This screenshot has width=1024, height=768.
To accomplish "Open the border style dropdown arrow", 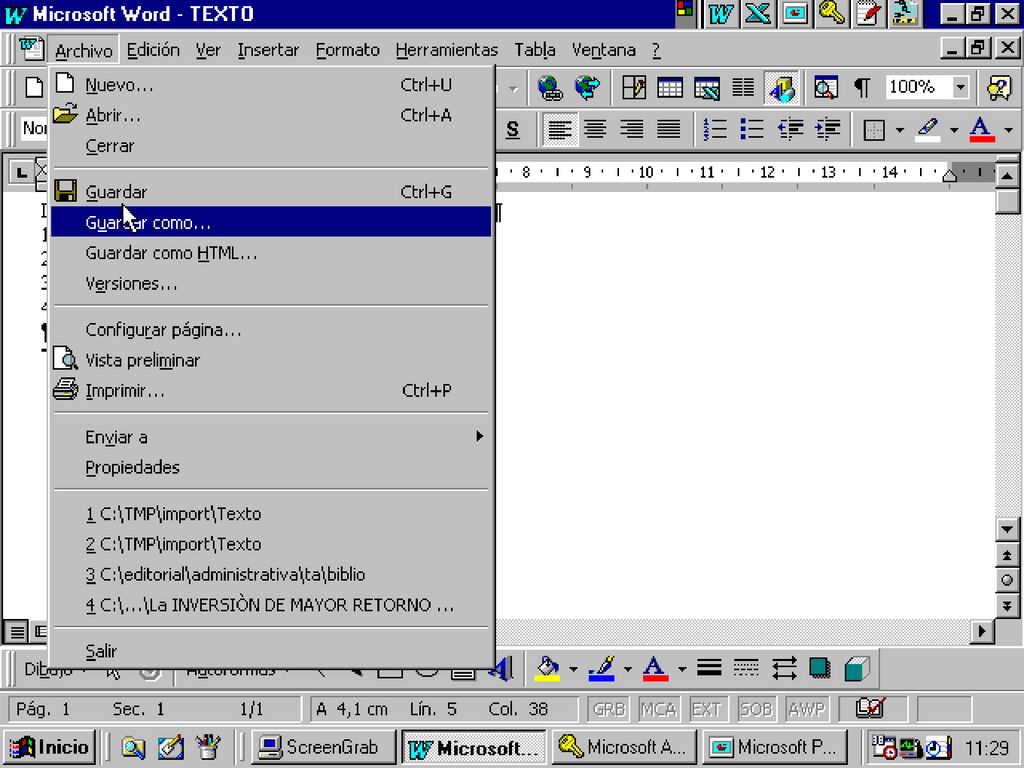I will point(899,130).
